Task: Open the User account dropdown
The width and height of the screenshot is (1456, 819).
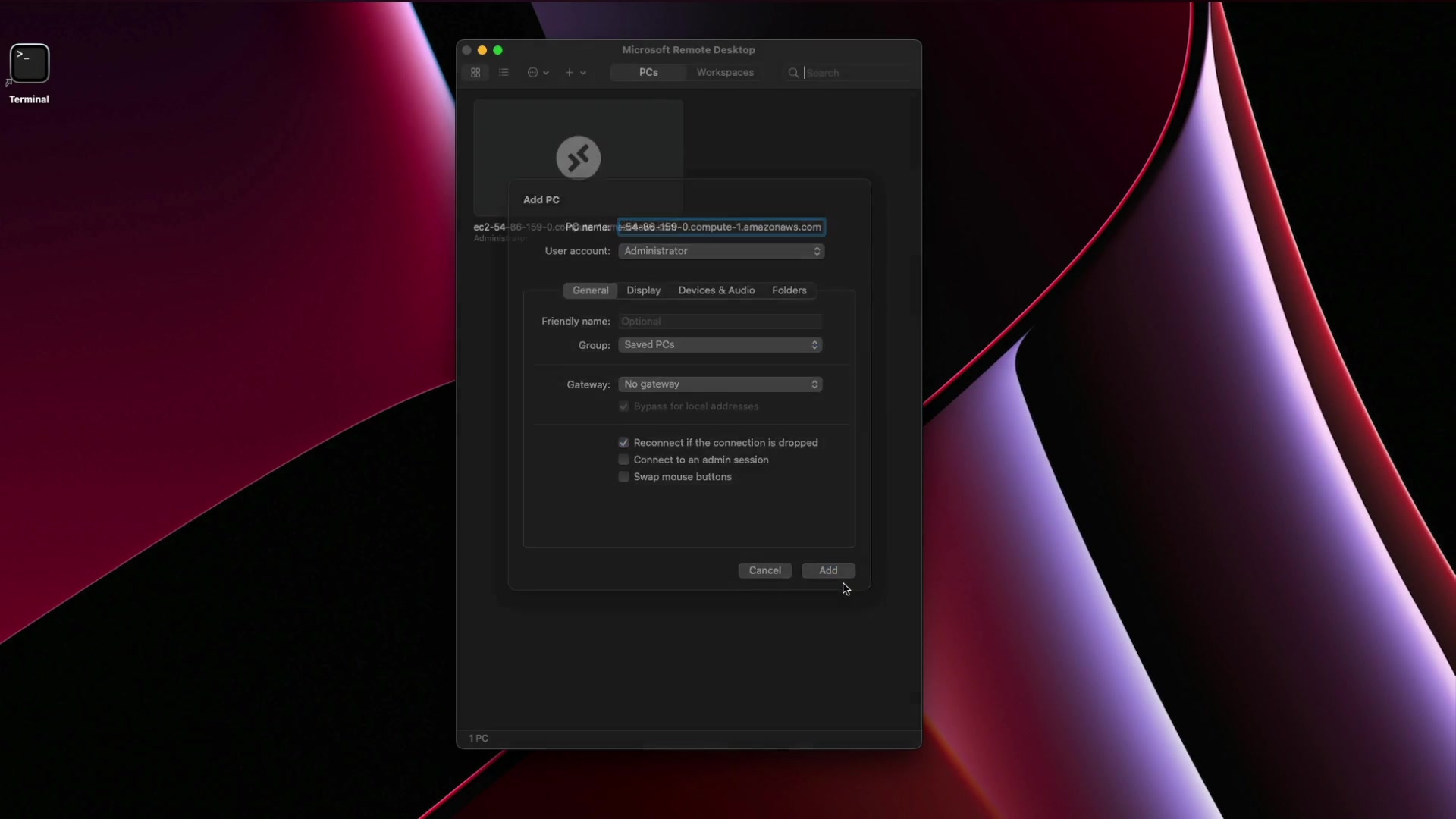Action: (720, 251)
